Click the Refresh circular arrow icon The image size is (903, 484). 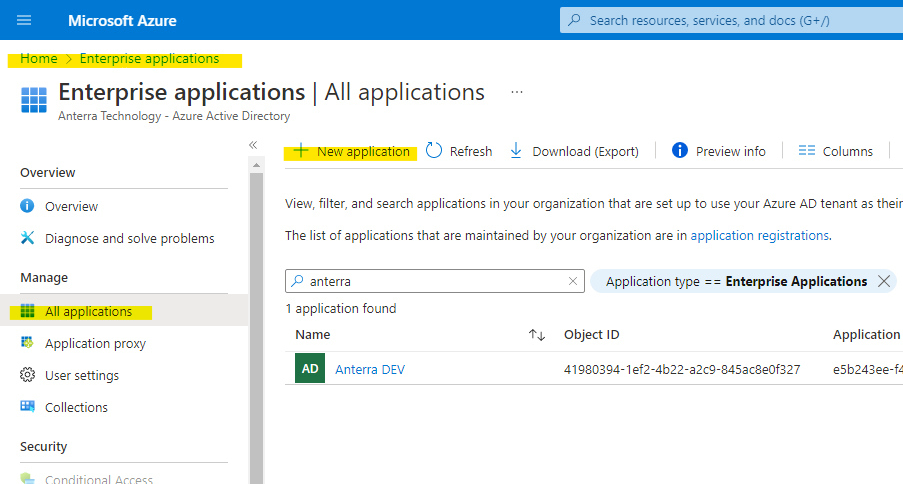pyautogui.click(x=434, y=150)
